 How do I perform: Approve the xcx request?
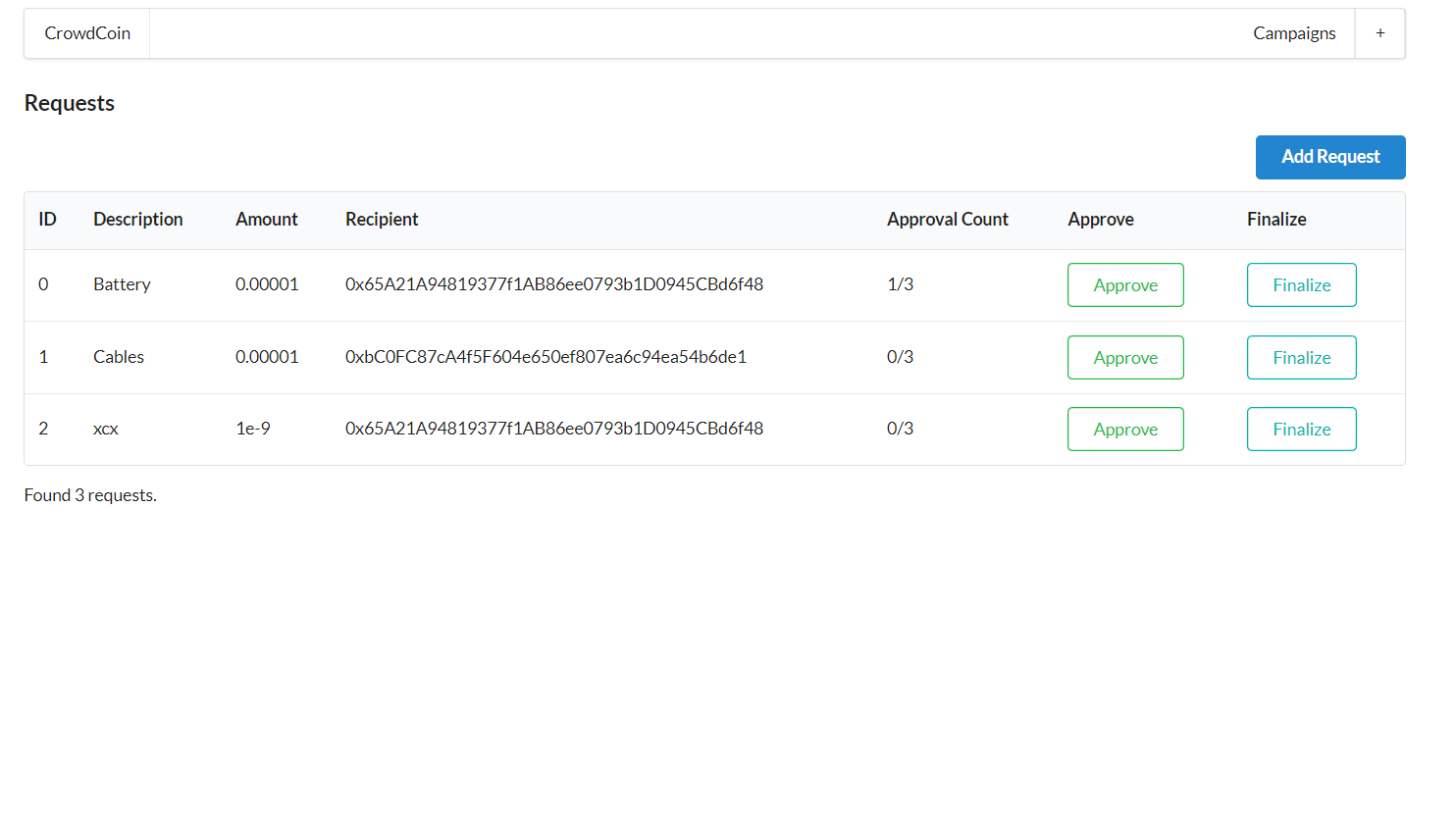[1125, 429]
